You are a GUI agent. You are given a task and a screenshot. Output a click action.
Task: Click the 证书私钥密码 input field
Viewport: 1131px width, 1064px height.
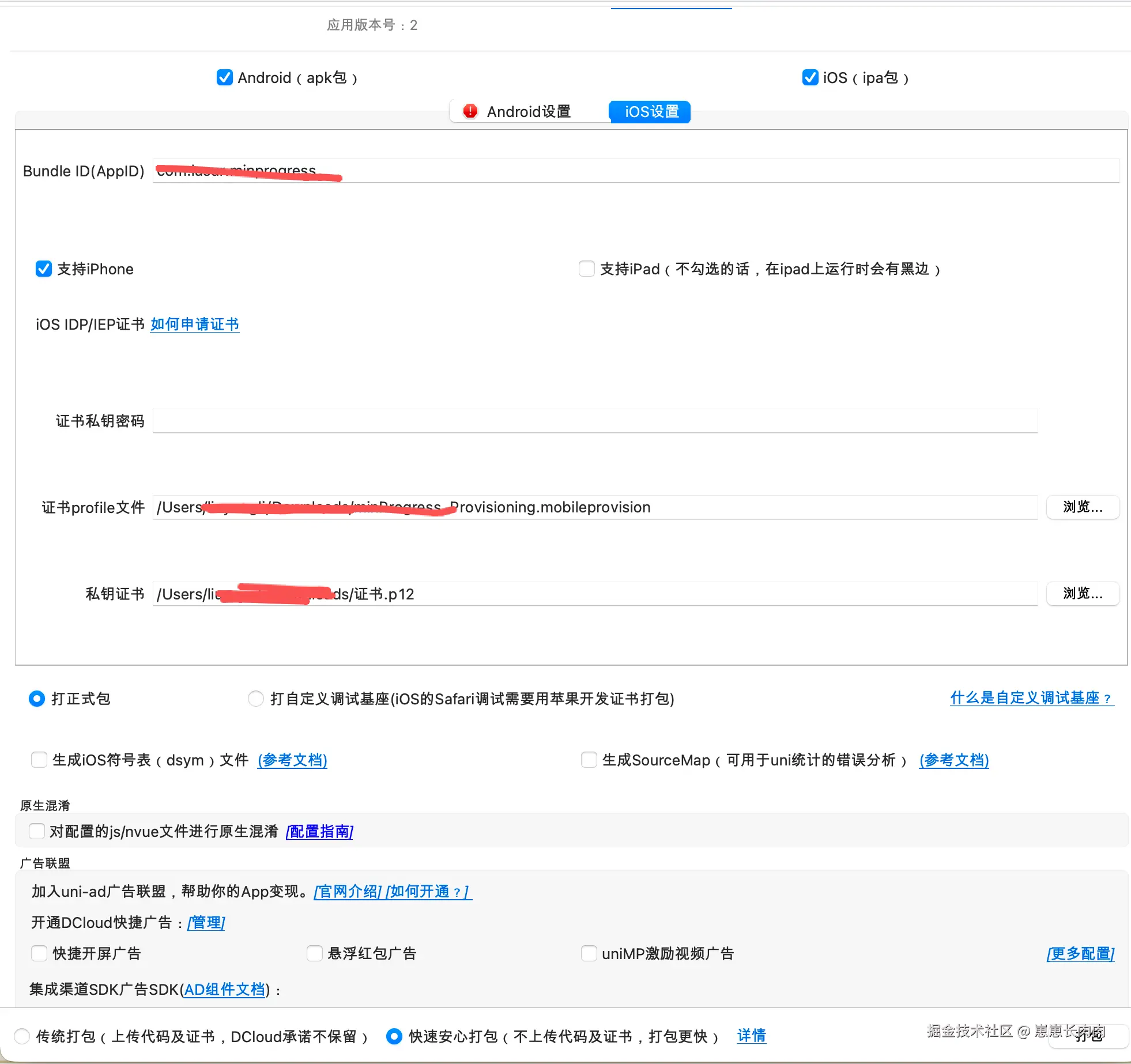(x=594, y=421)
